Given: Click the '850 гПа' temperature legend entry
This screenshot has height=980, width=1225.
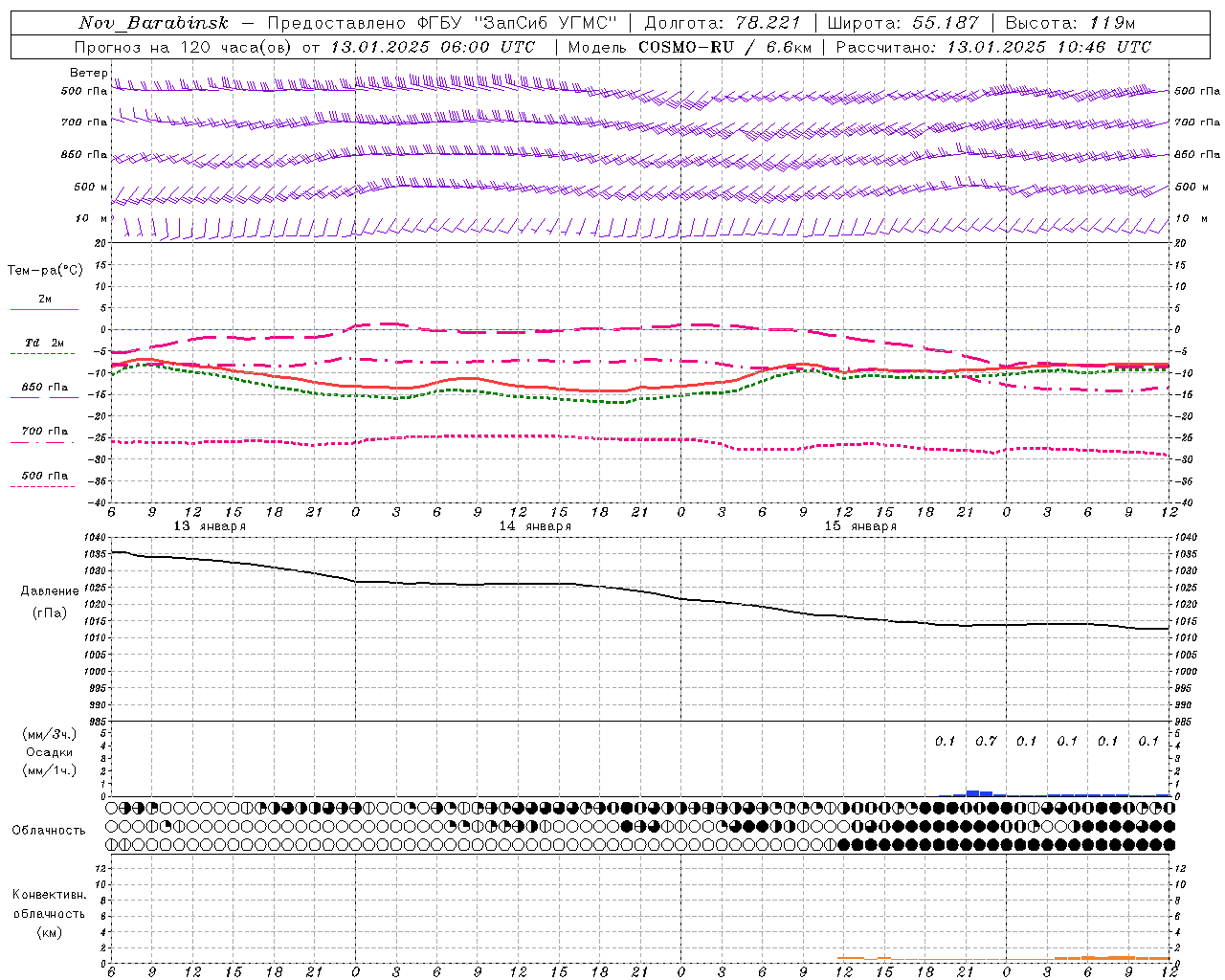Looking at the screenshot, I should (x=45, y=388).
